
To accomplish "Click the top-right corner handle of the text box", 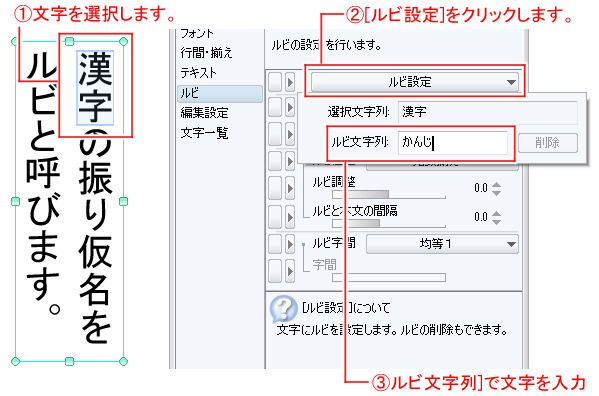I will 123,41.
